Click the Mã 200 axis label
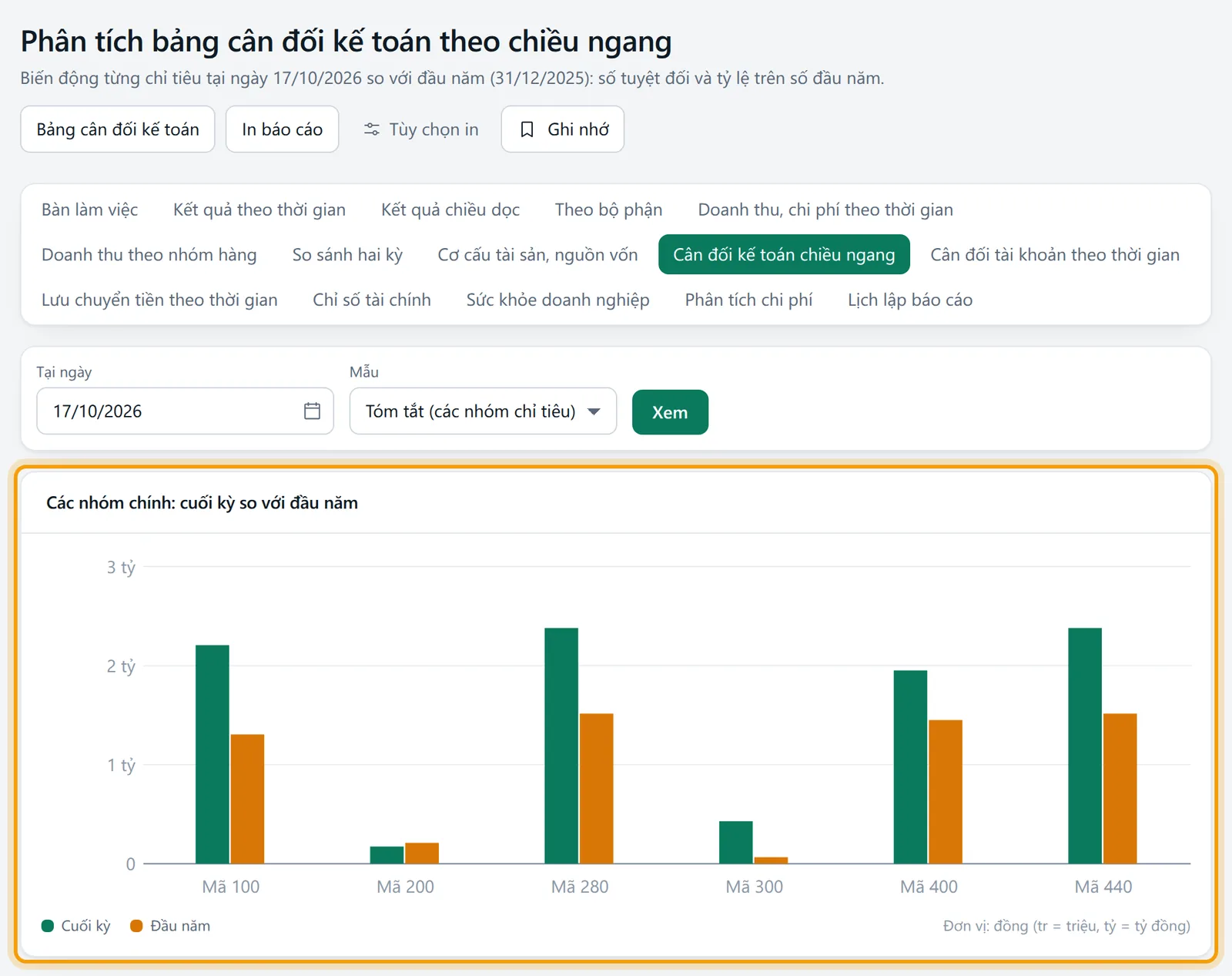Screen dimensions: 1232x976 tap(406, 887)
